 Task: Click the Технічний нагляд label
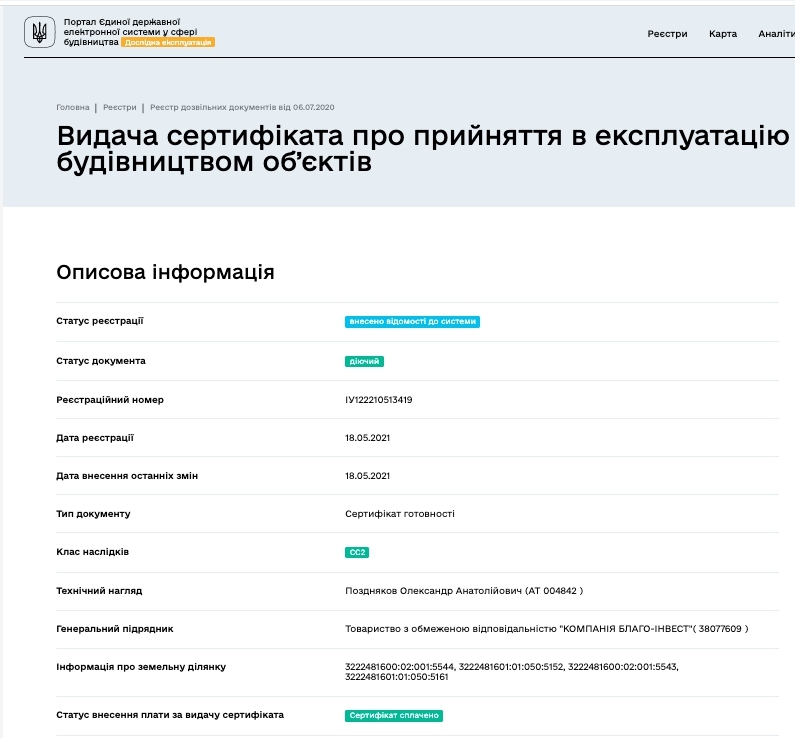pyautogui.click(x=99, y=591)
